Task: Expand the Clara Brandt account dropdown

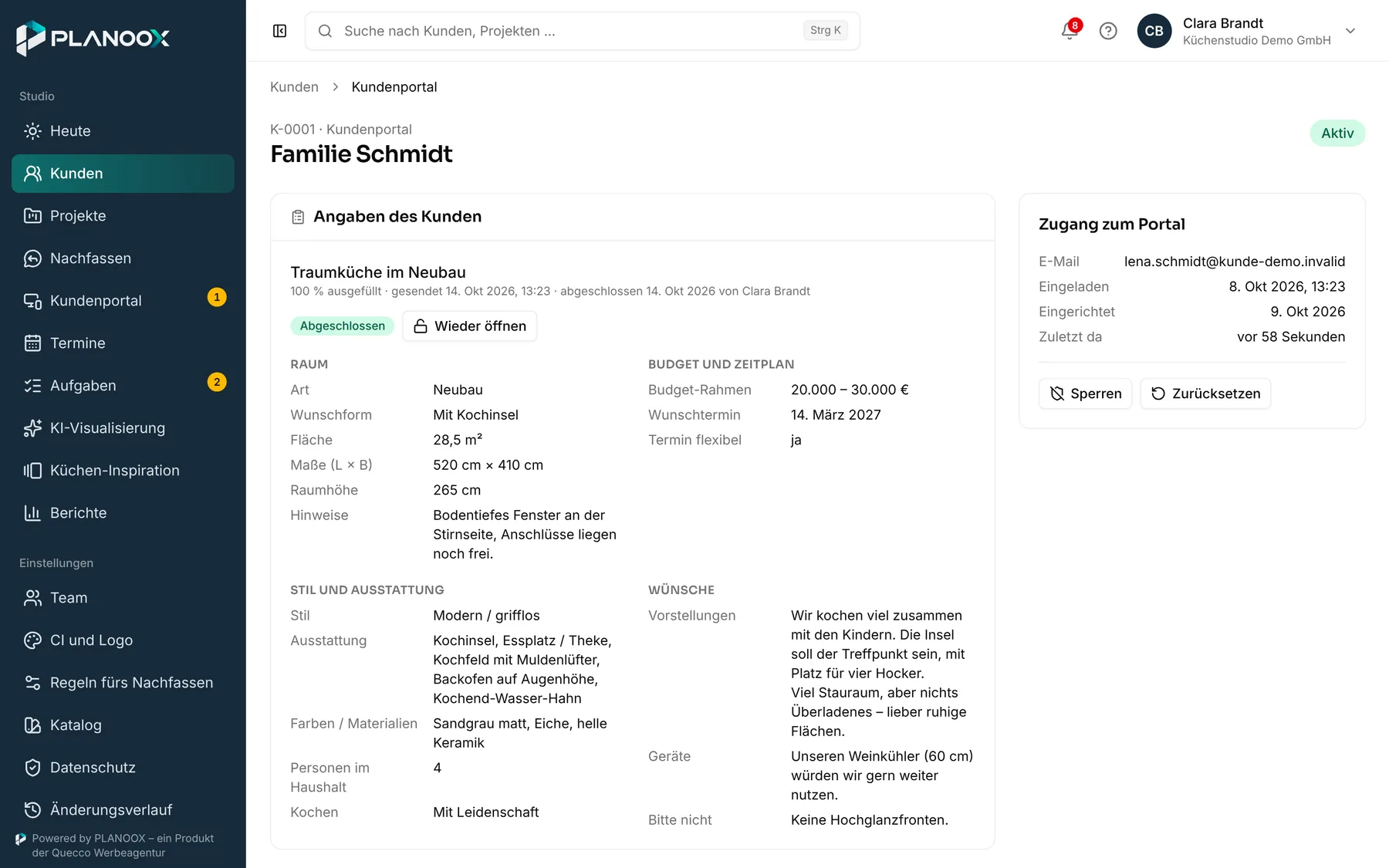Action: (1350, 31)
